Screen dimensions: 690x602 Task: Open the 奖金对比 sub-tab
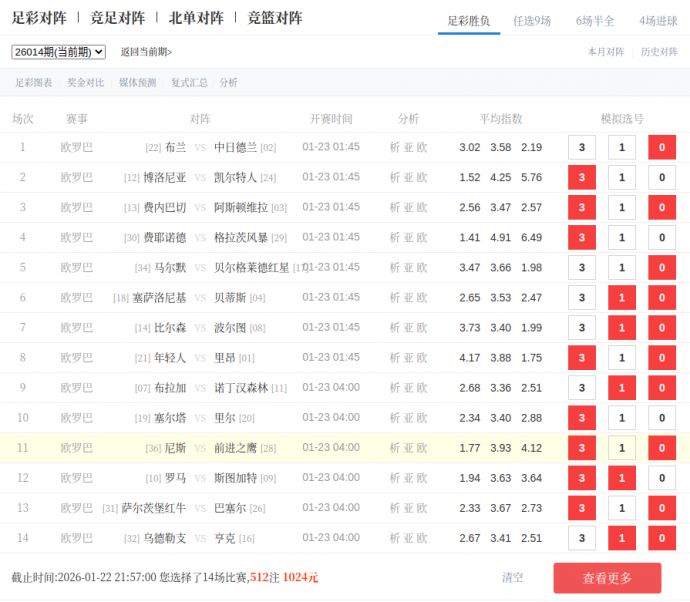tap(85, 83)
